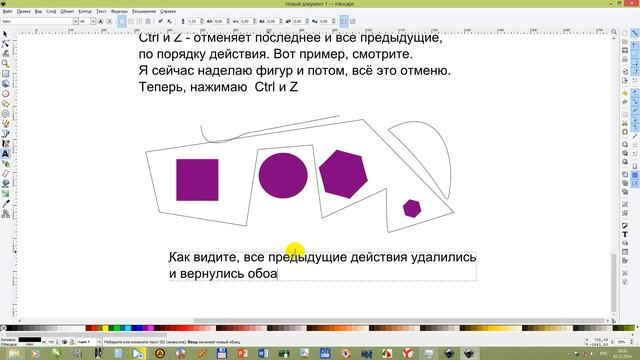Image resolution: width=640 pixels, height=360 pixels.
Task: Select the Node editing tool
Action: point(5,44)
